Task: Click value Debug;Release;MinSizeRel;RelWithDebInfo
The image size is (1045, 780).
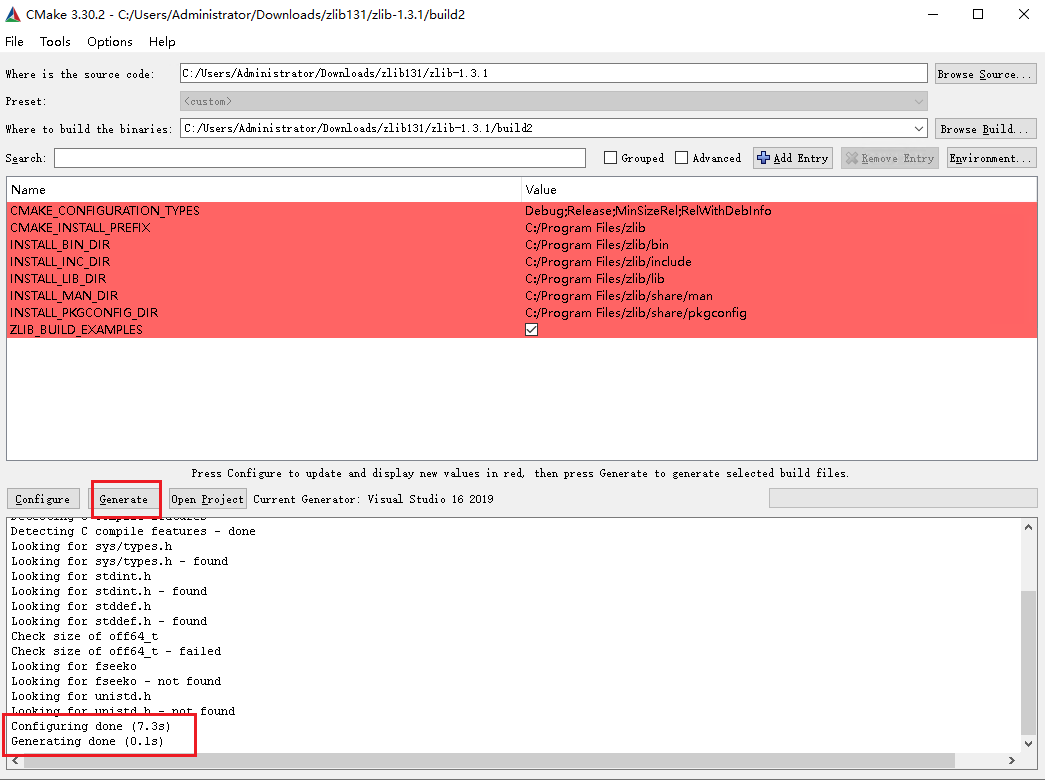Action: coord(648,211)
